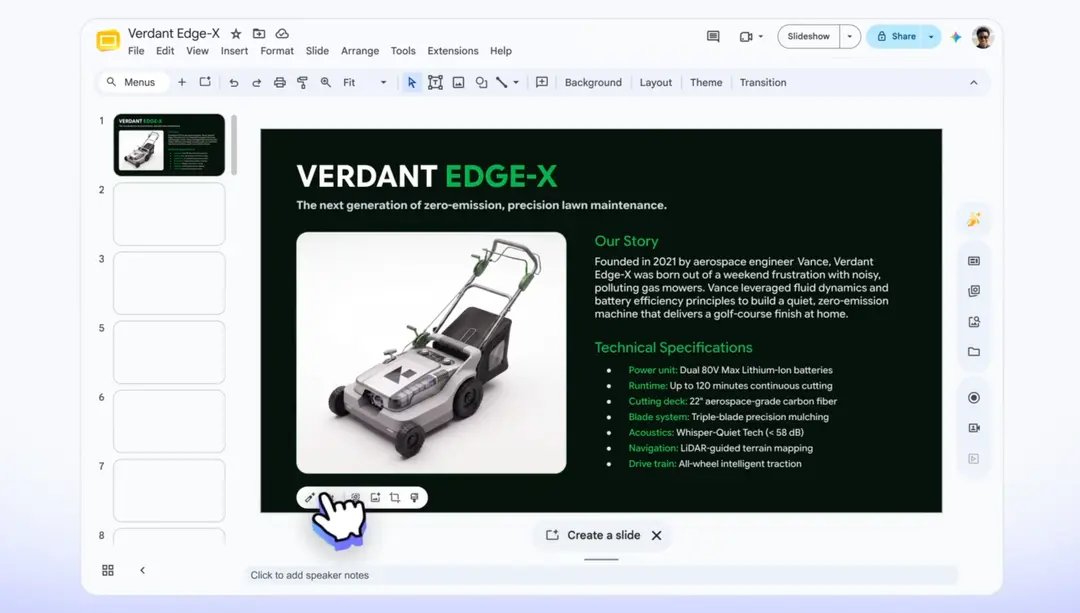
Task: Click the Slideshow button
Action: (809, 37)
